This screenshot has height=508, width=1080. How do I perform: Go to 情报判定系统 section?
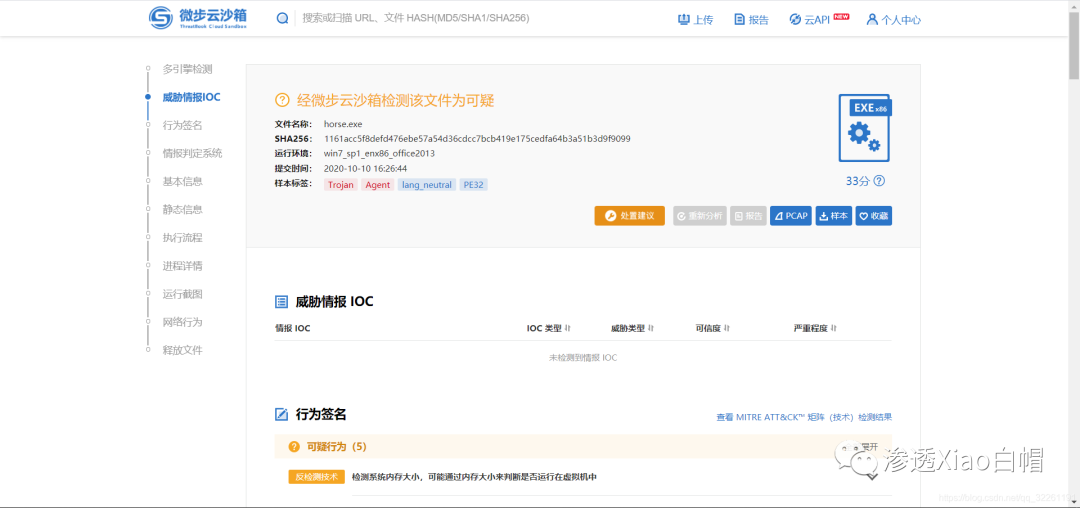(192, 153)
